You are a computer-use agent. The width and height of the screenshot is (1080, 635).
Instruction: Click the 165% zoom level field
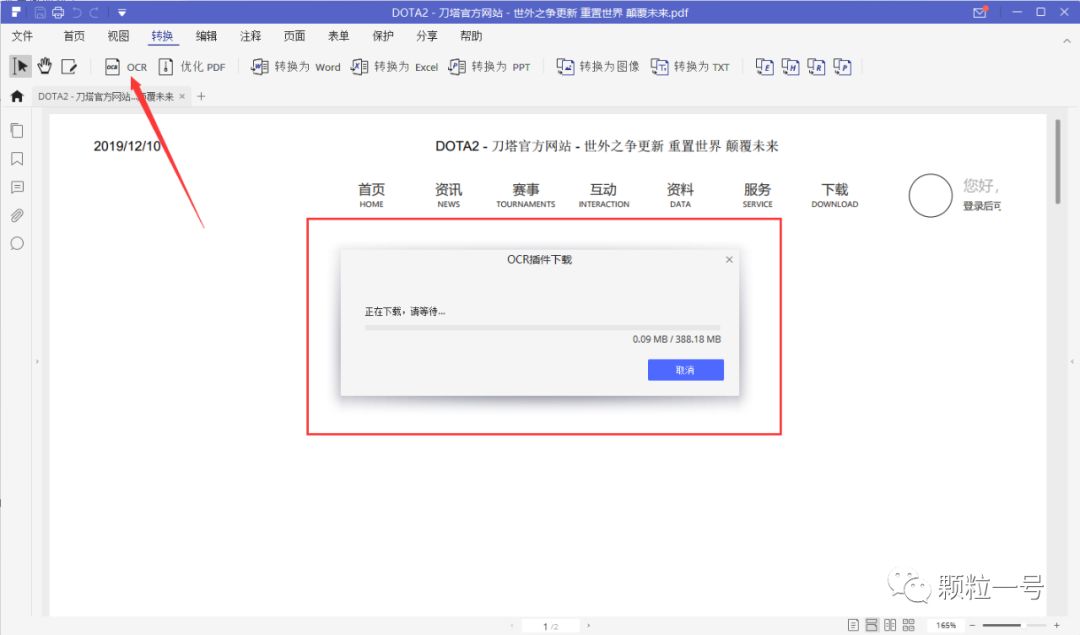pyautogui.click(x=946, y=625)
